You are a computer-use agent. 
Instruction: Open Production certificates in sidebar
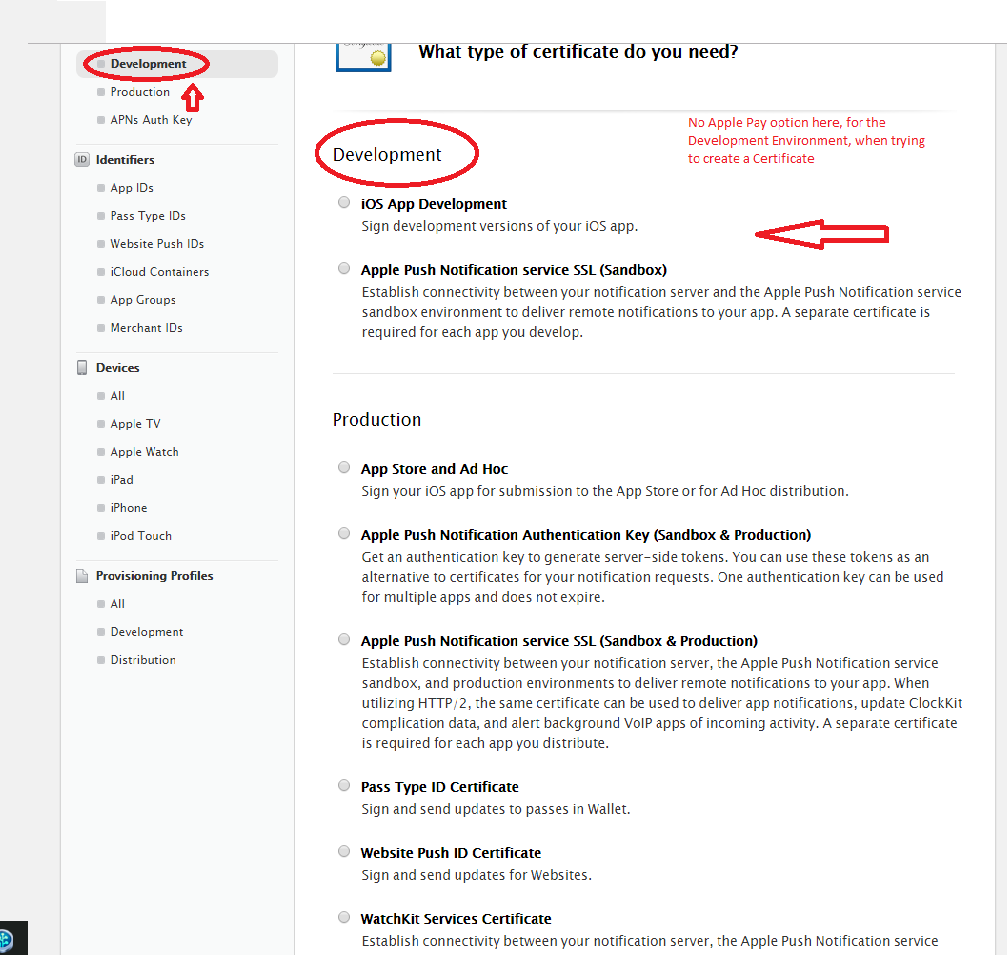click(140, 92)
